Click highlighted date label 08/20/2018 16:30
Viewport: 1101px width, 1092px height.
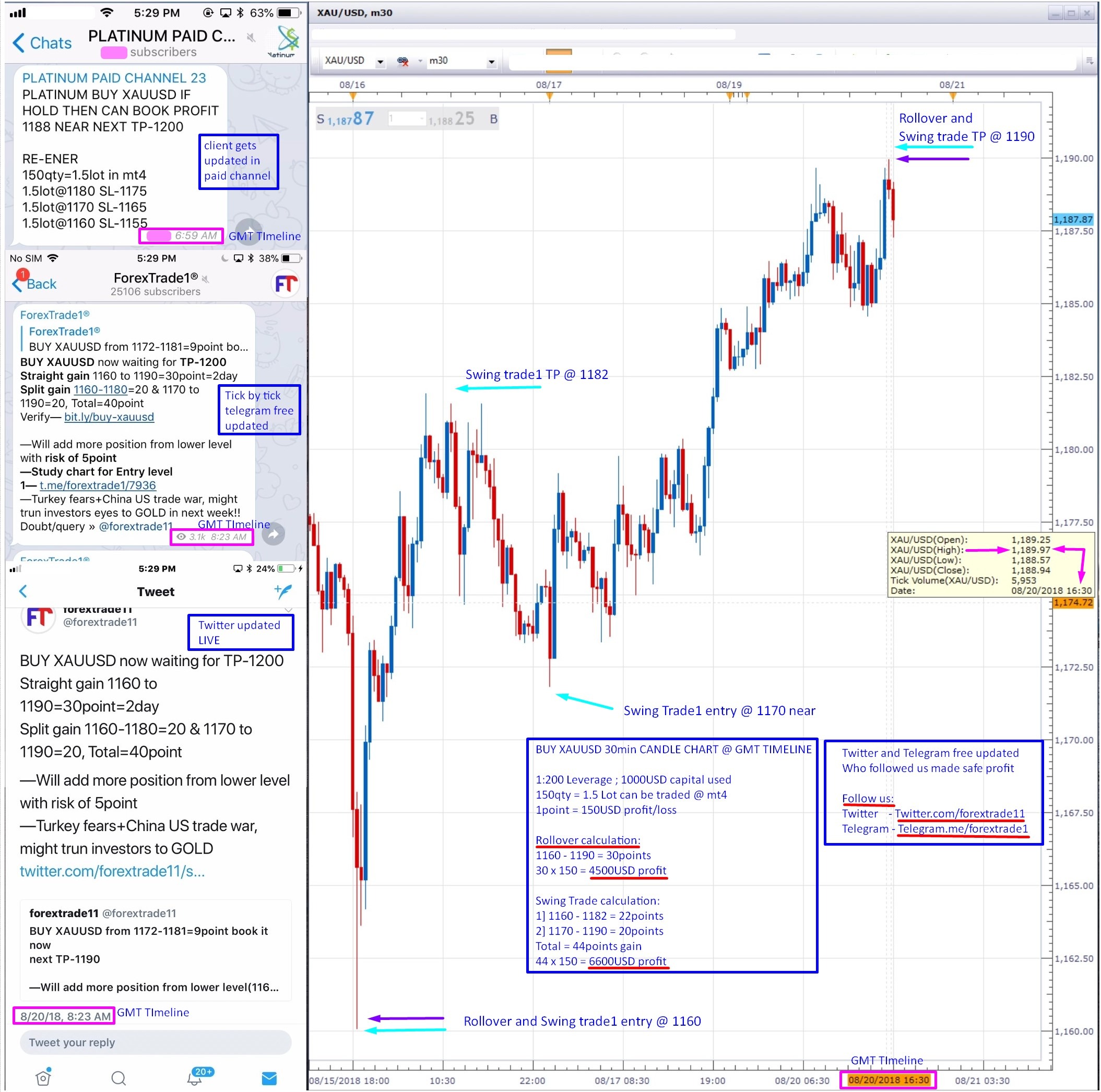(x=889, y=1079)
